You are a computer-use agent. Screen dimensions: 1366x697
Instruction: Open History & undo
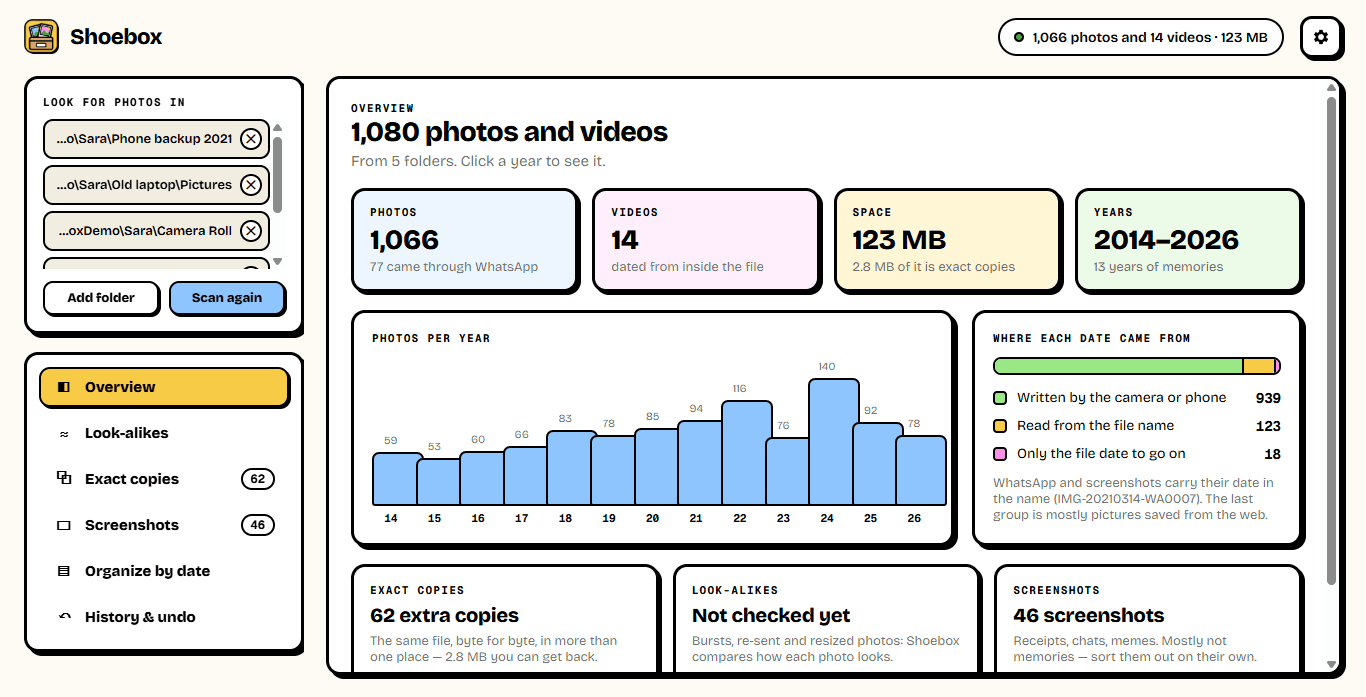(164, 617)
